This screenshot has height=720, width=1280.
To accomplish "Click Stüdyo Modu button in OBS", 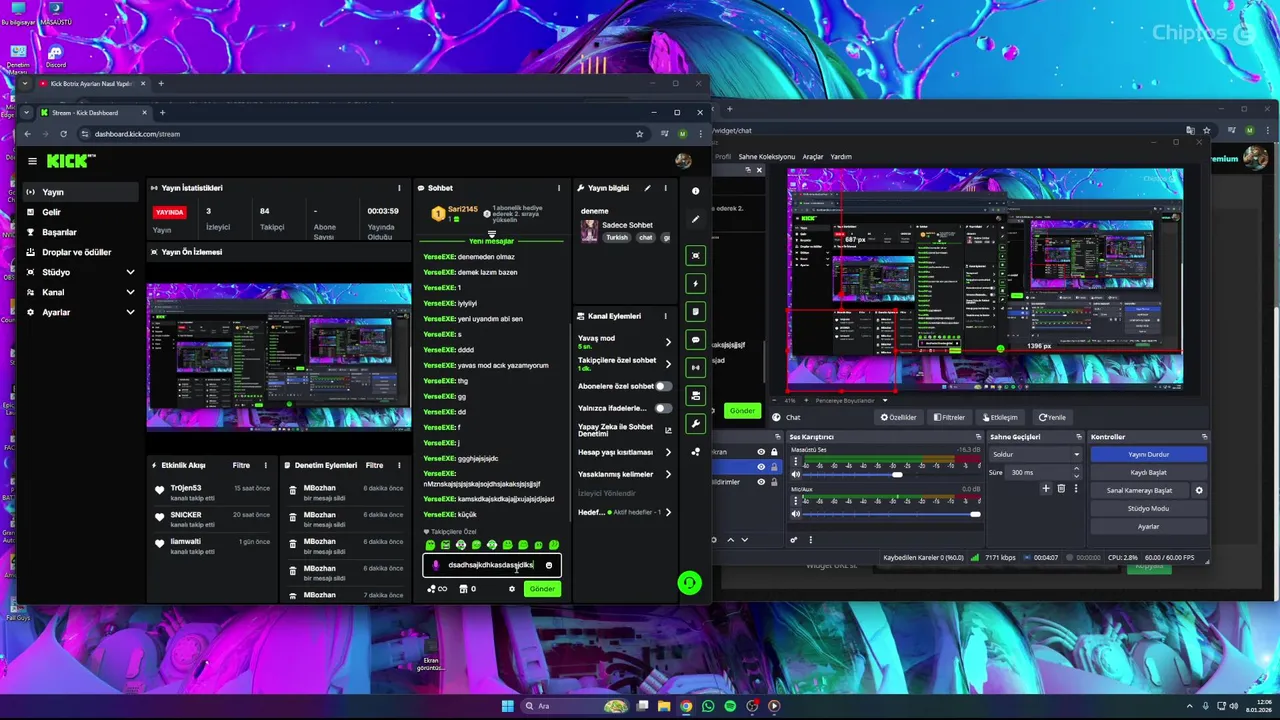I will [1148, 508].
